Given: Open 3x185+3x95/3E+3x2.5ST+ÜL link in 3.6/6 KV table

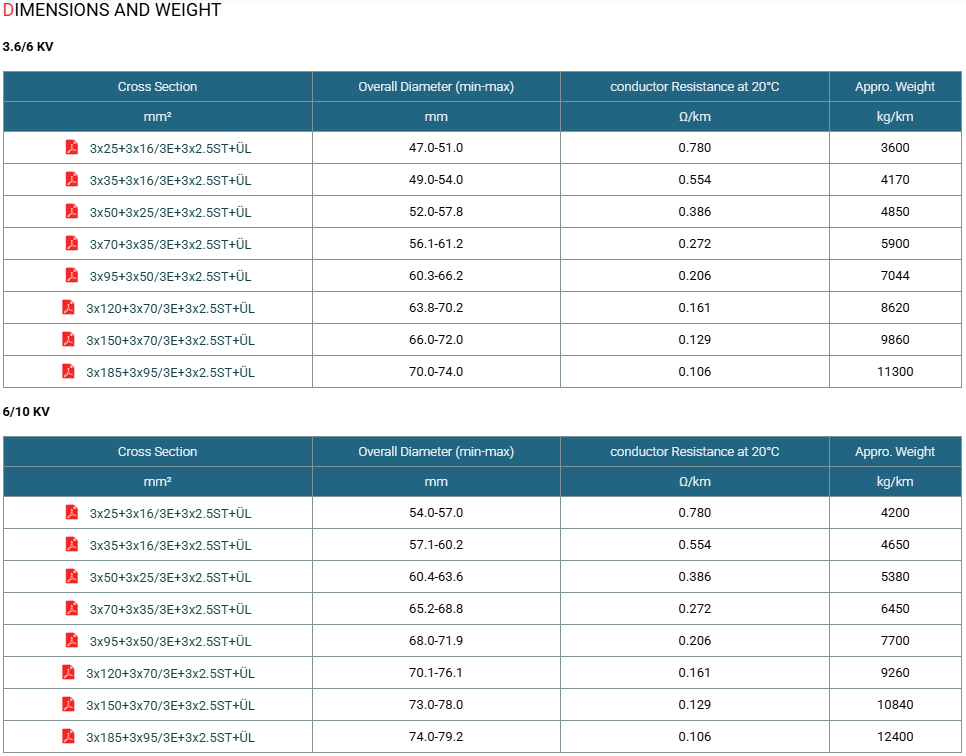Looking at the screenshot, I should coord(170,373).
